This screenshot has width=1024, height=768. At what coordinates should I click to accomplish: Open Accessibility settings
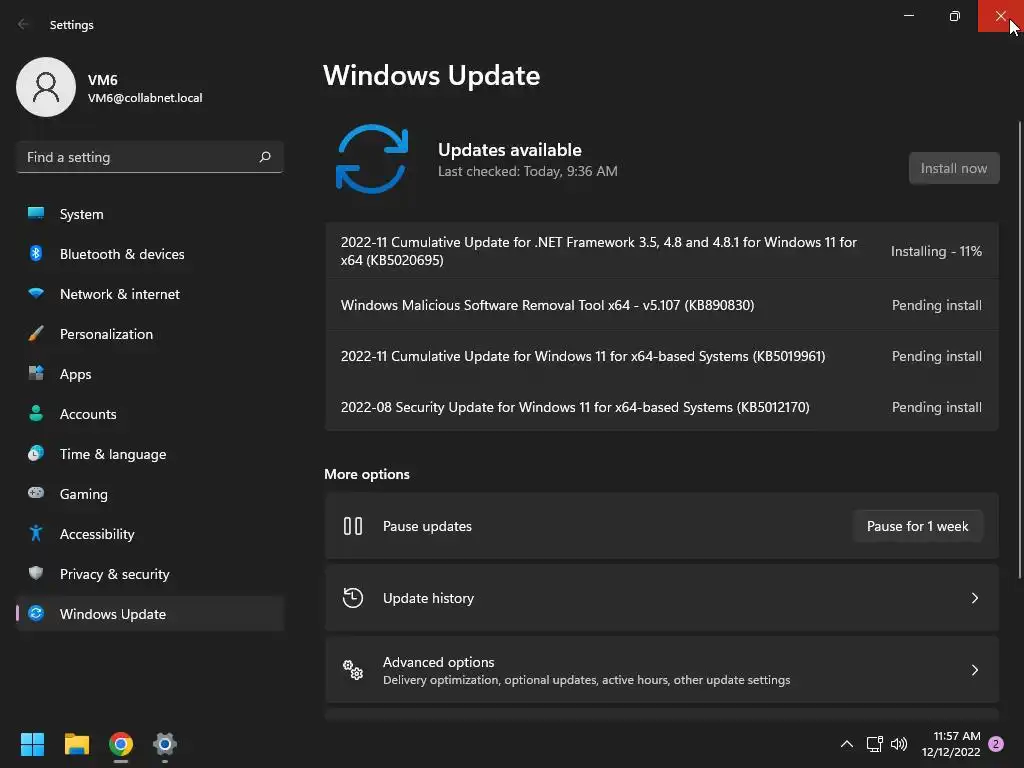[150, 534]
